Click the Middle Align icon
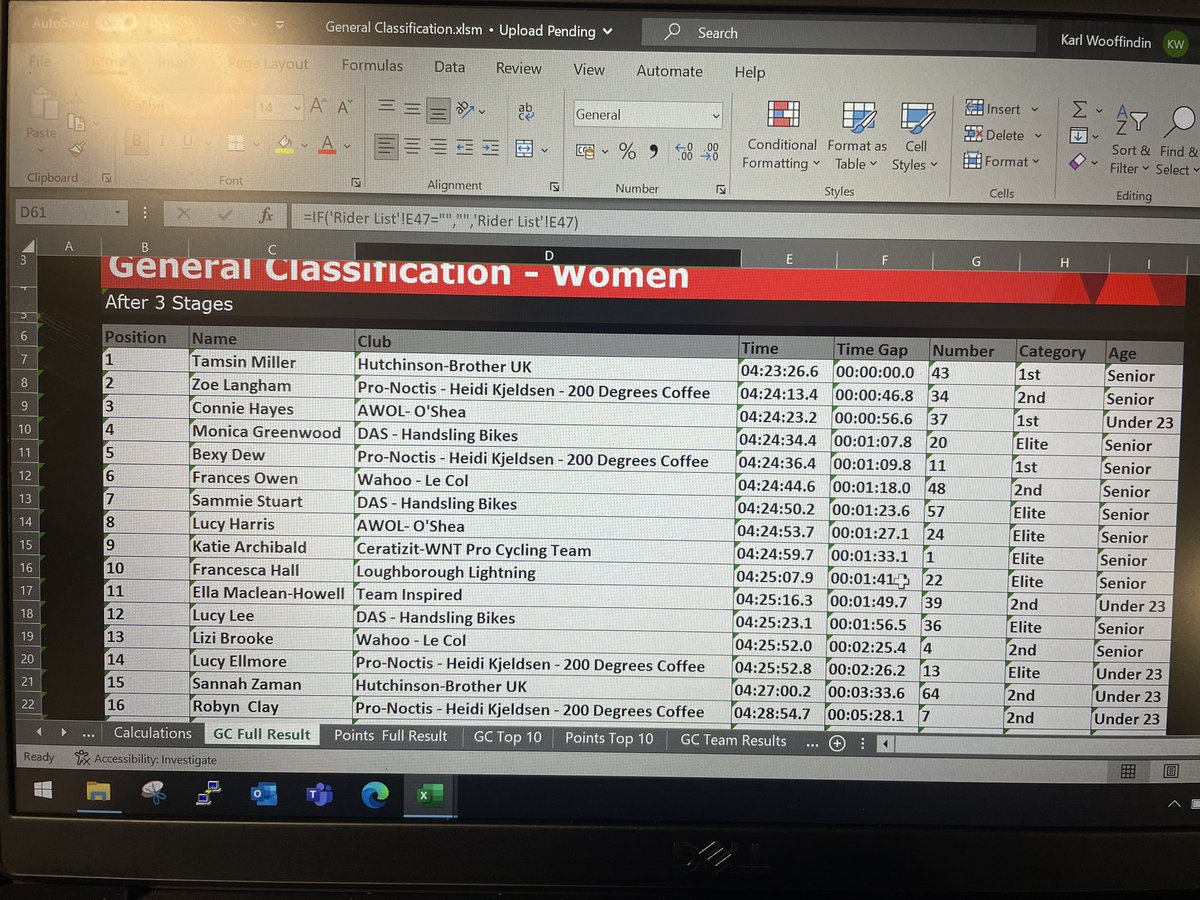Screen dimensions: 1200x900 (412, 109)
